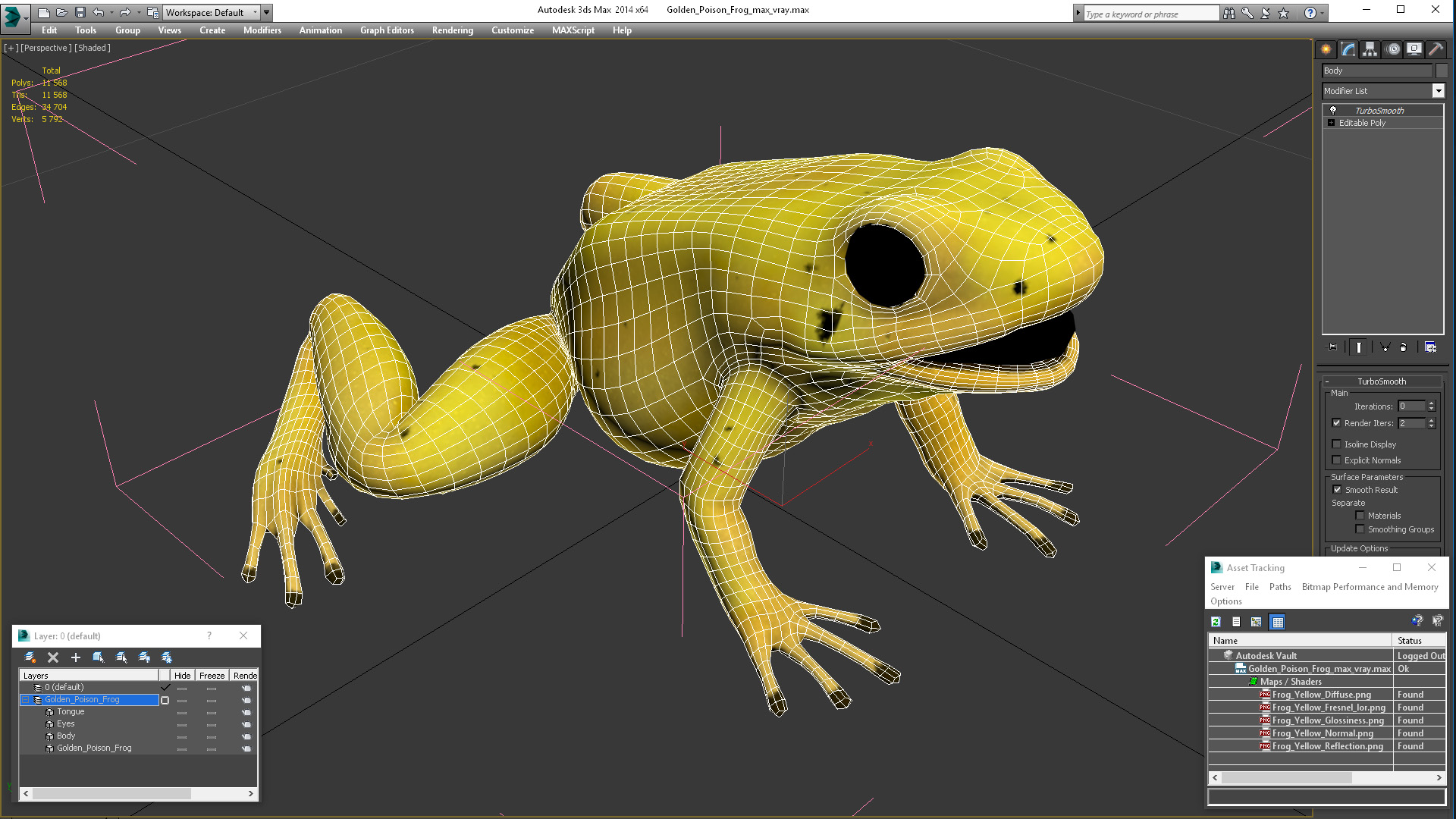Open the Modifiers menu
Screen dimensions: 1456x819
pos(262,30)
